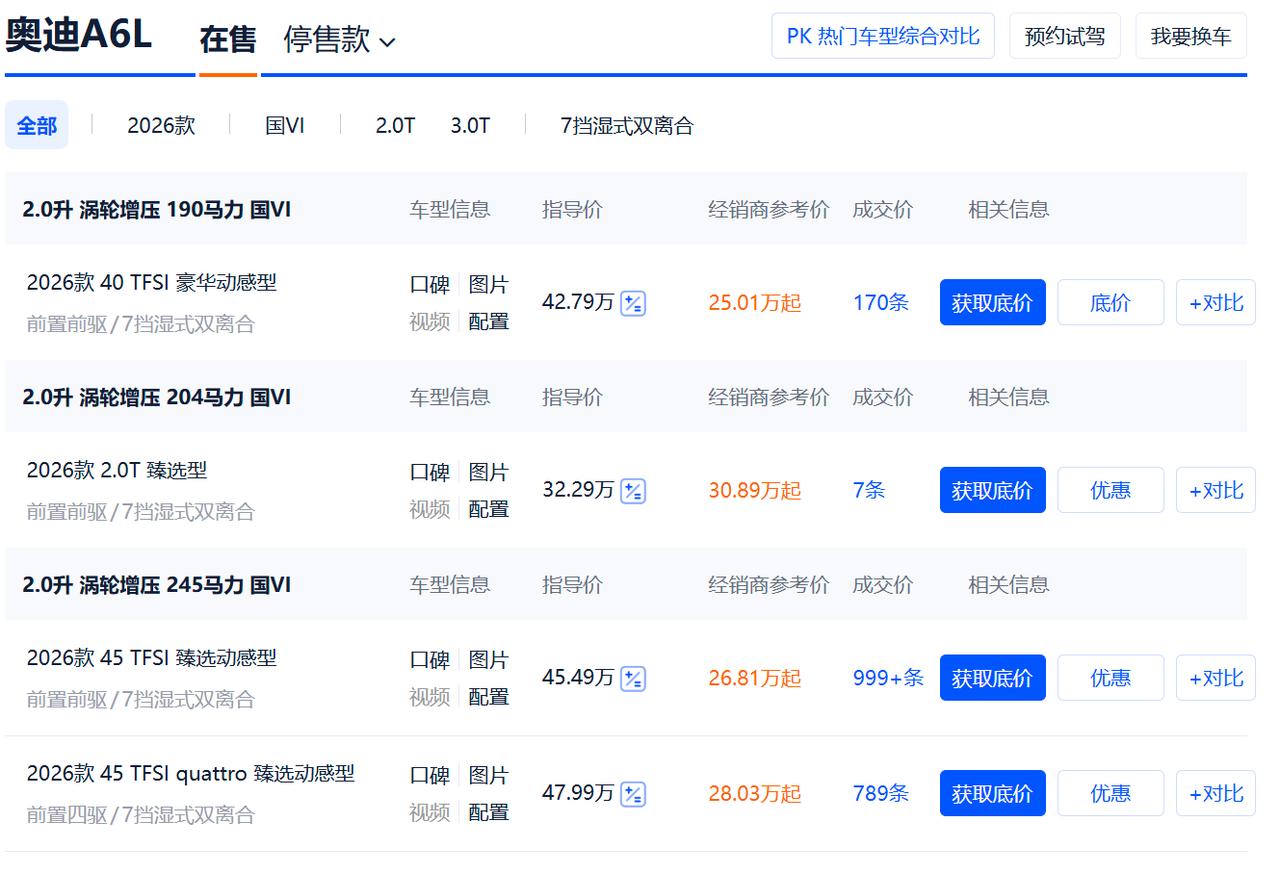The width and height of the screenshot is (1280, 873).
Task: Open 口碑 for 45 TFSI quattro 臻选动感型
Action: [x=430, y=776]
